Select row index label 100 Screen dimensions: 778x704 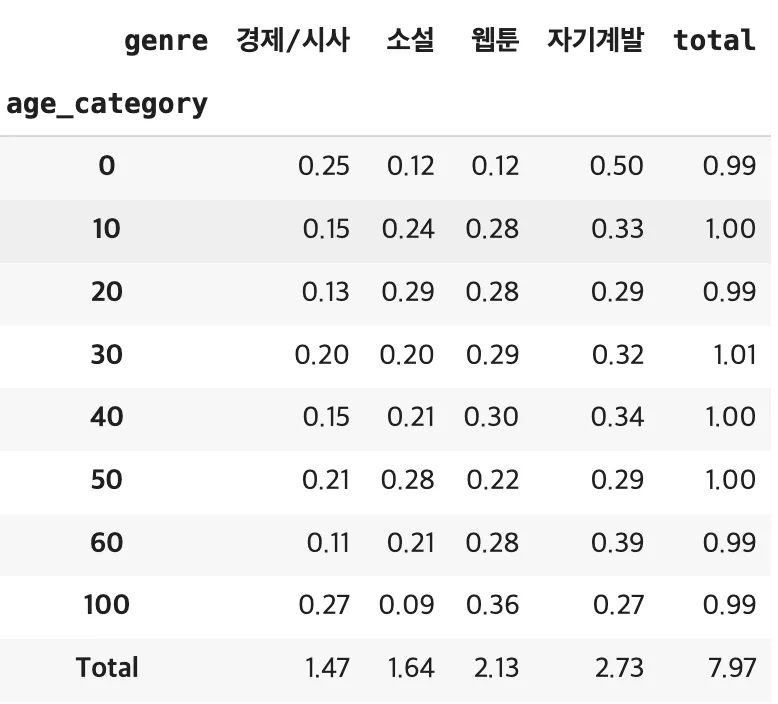click(107, 605)
